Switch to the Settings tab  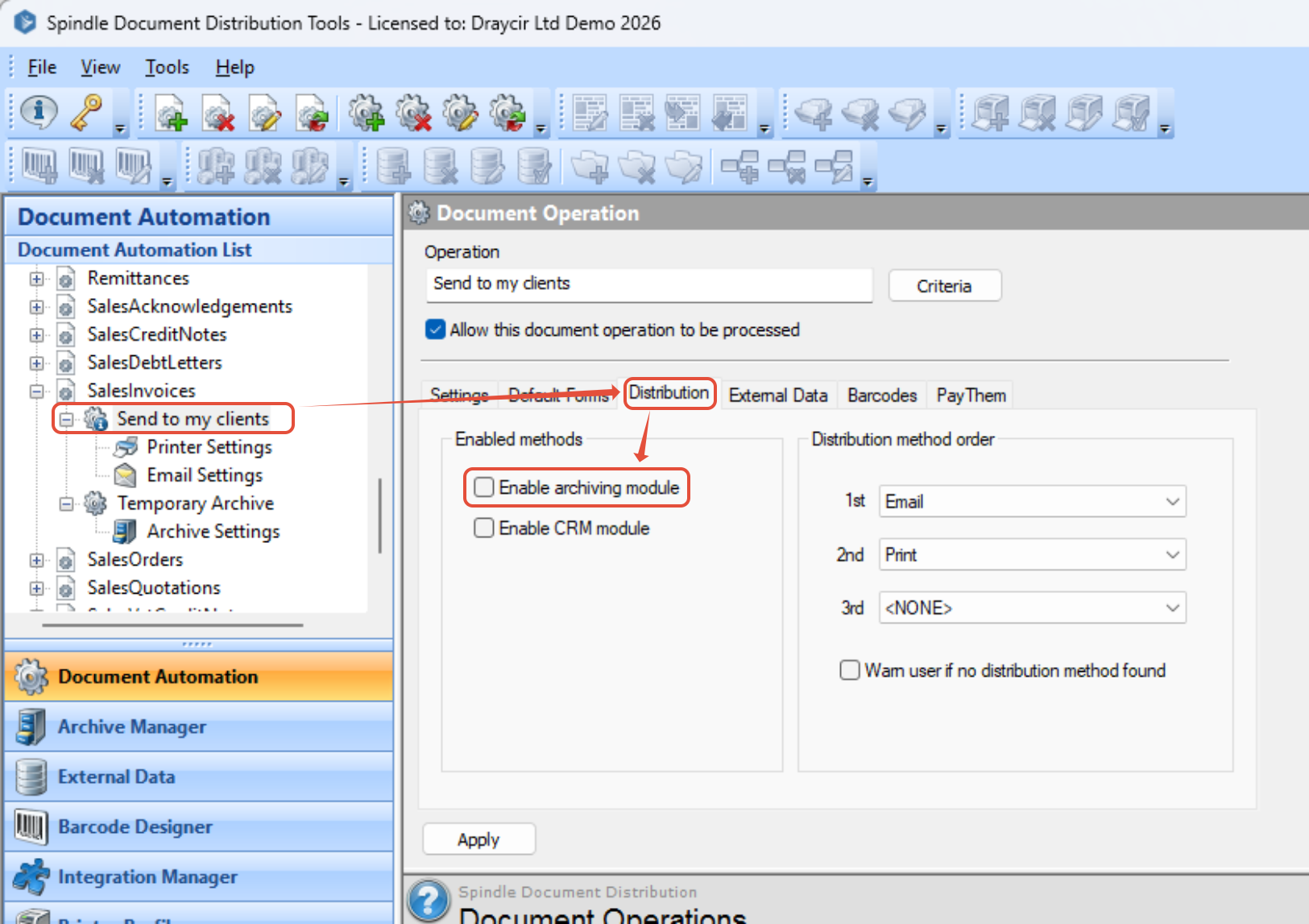click(459, 395)
